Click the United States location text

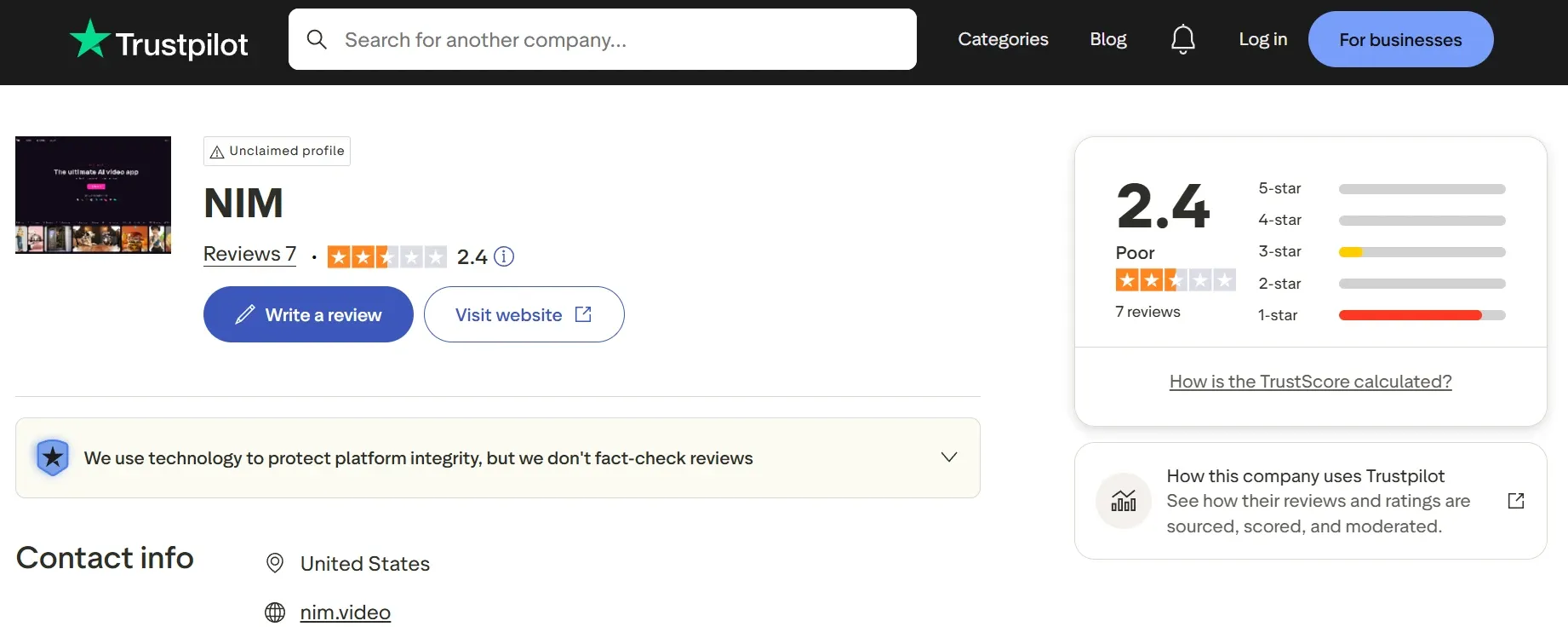365,564
